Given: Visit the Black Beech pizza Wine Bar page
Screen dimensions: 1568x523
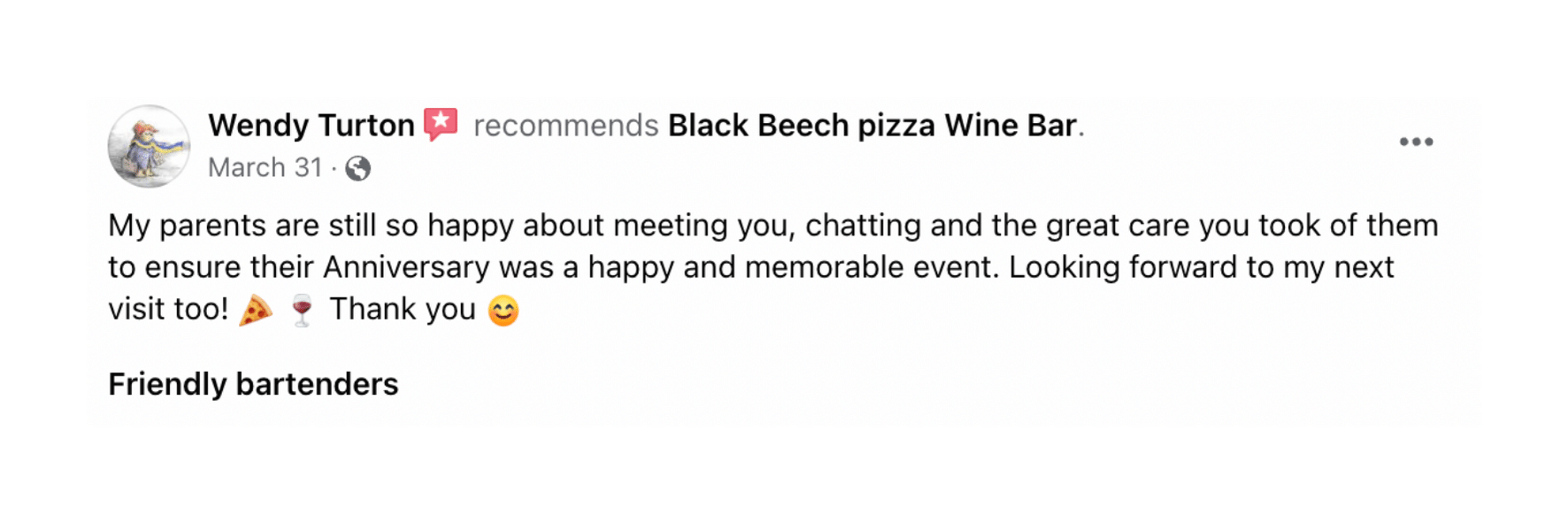Looking at the screenshot, I should 872,126.
